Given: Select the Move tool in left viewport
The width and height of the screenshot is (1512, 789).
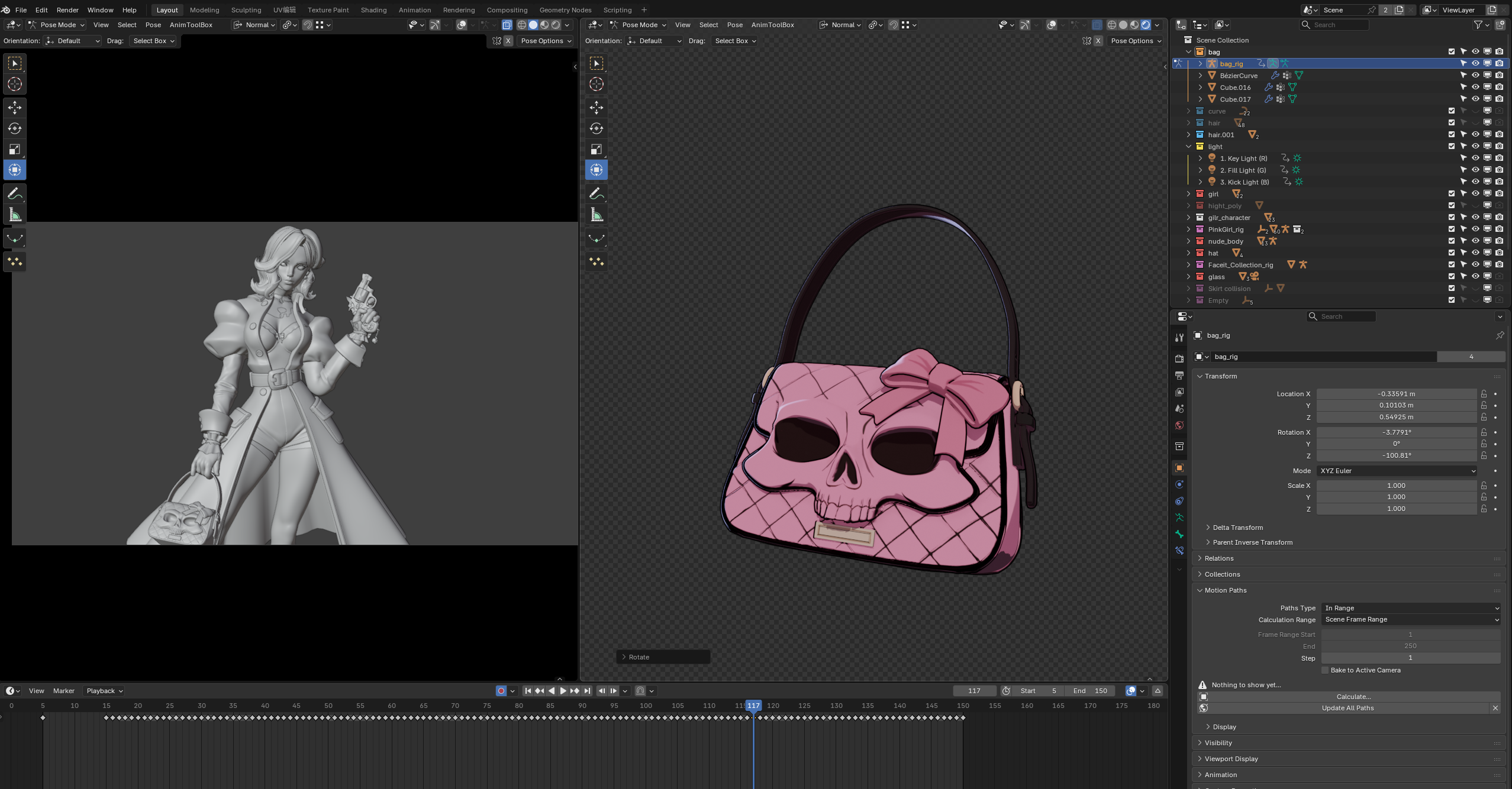Looking at the screenshot, I should tap(15, 107).
